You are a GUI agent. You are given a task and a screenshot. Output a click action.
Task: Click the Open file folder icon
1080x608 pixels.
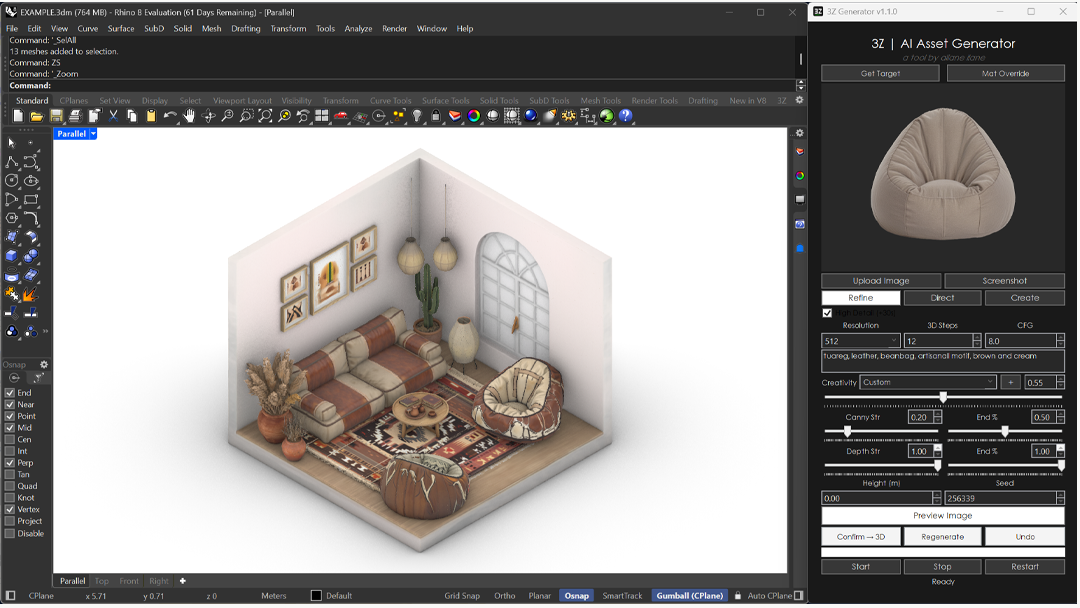click(37, 116)
